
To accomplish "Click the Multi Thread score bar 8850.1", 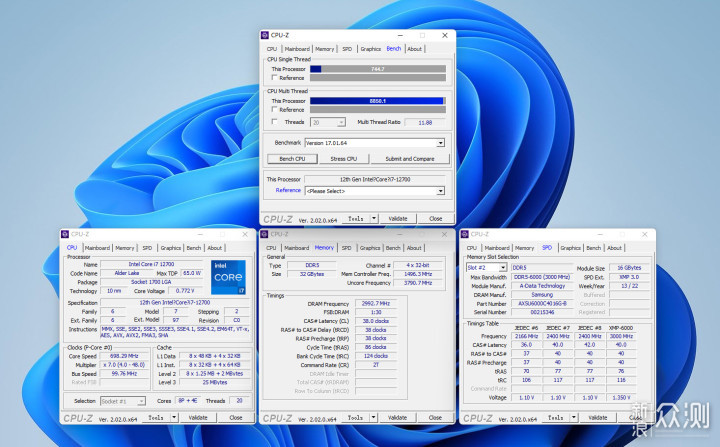I will pyautogui.click(x=378, y=101).
